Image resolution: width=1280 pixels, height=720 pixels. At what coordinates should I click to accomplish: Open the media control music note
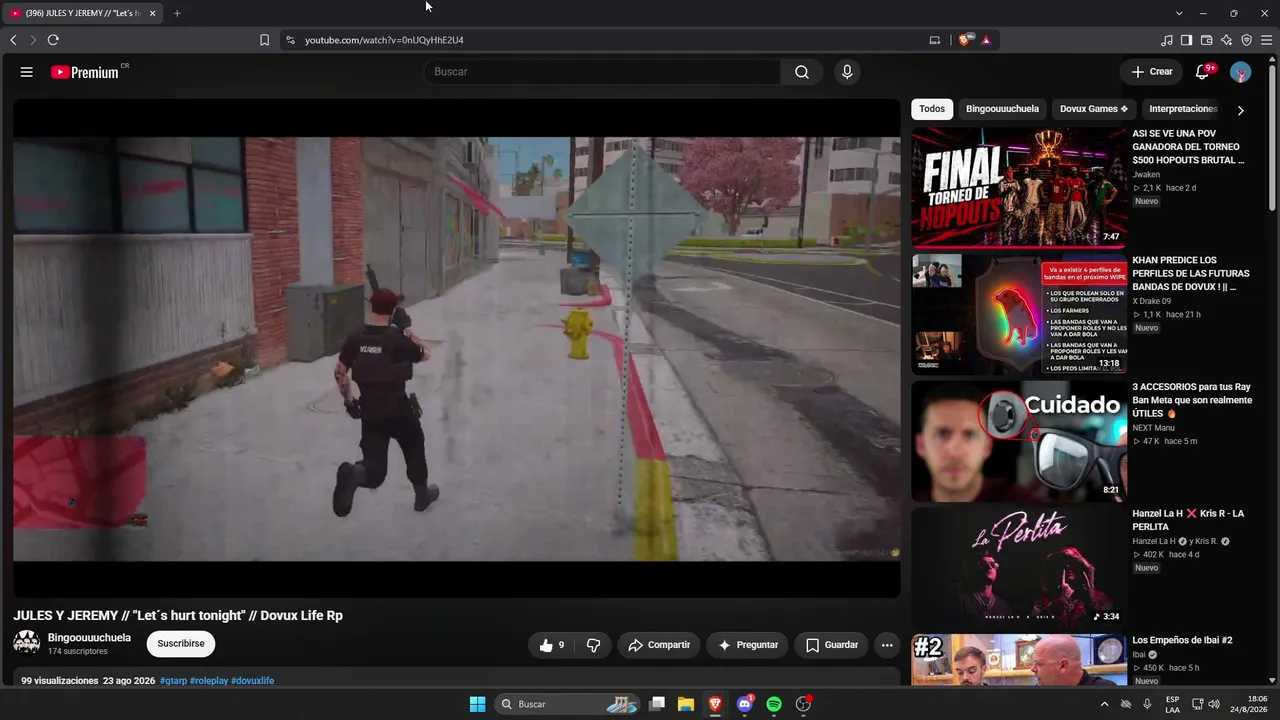1167,40
